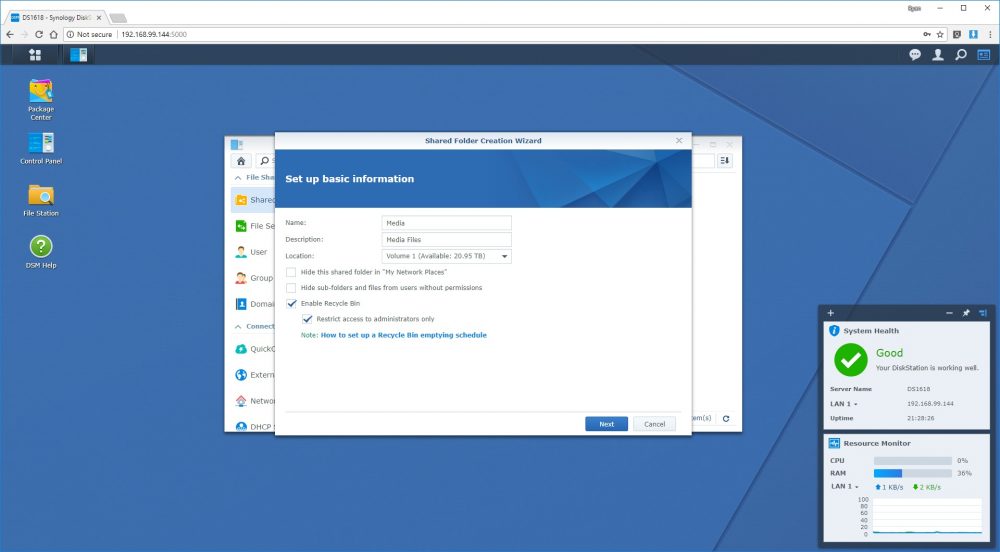Click the DSM search magnifier icon
The image size is (1000, 552).
[960, 55]
